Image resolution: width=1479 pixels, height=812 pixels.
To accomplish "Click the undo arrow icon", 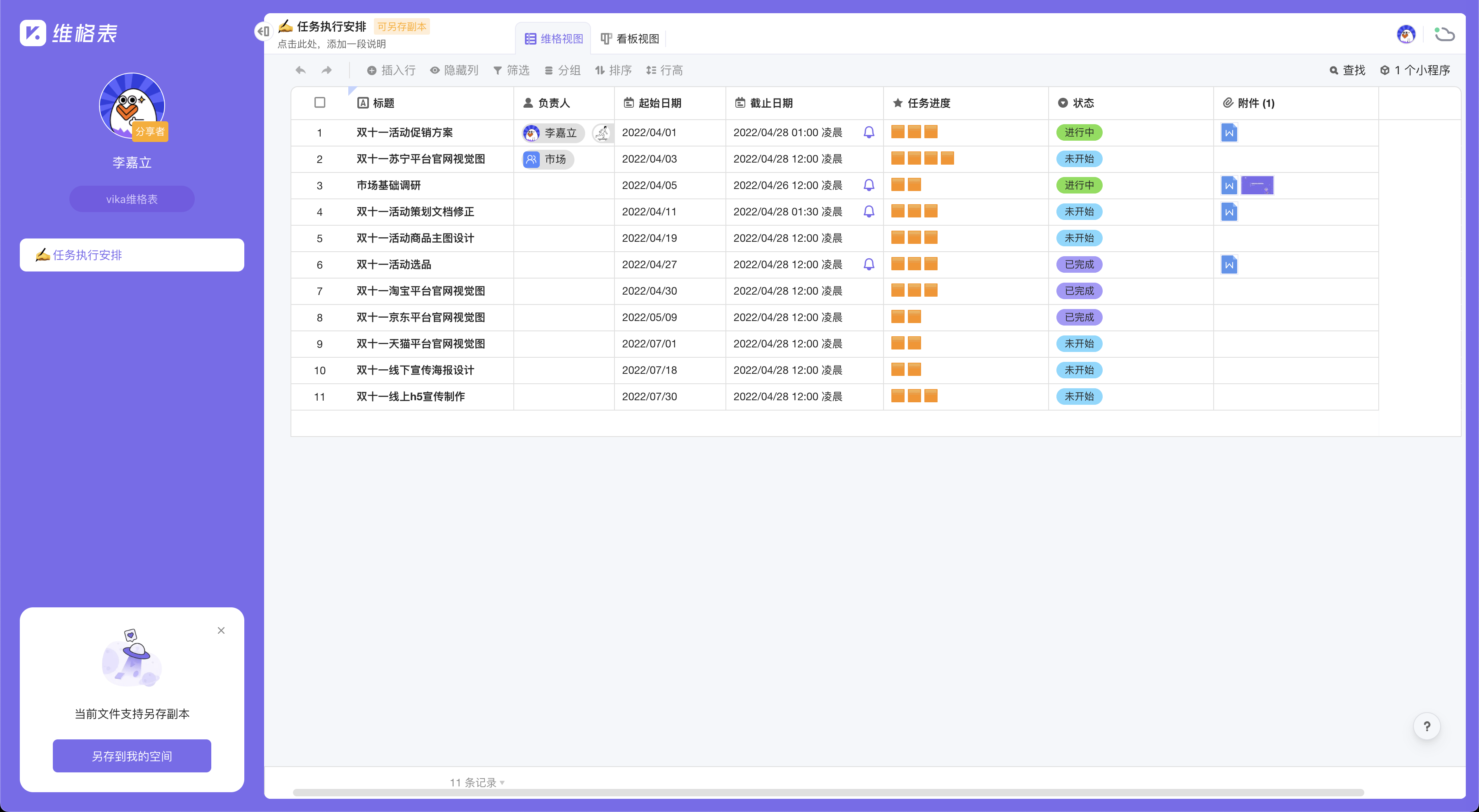I will (300, 70).
